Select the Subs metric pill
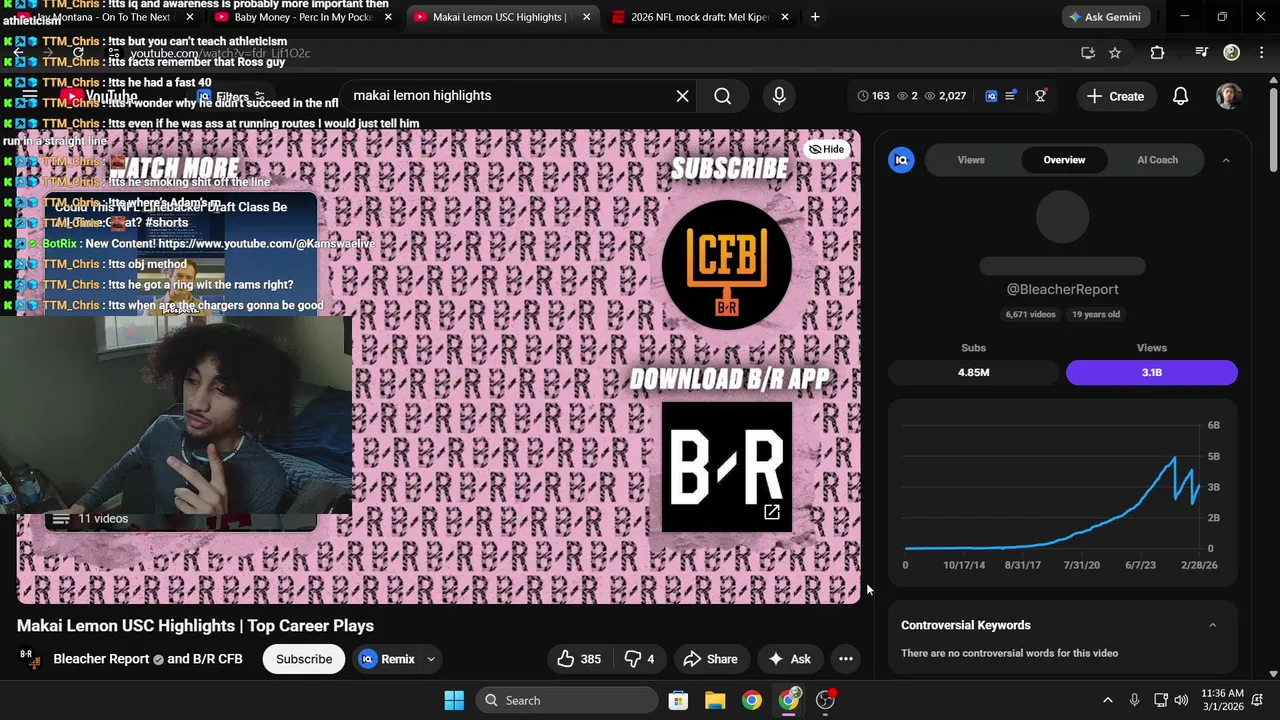 coord(973,372)
